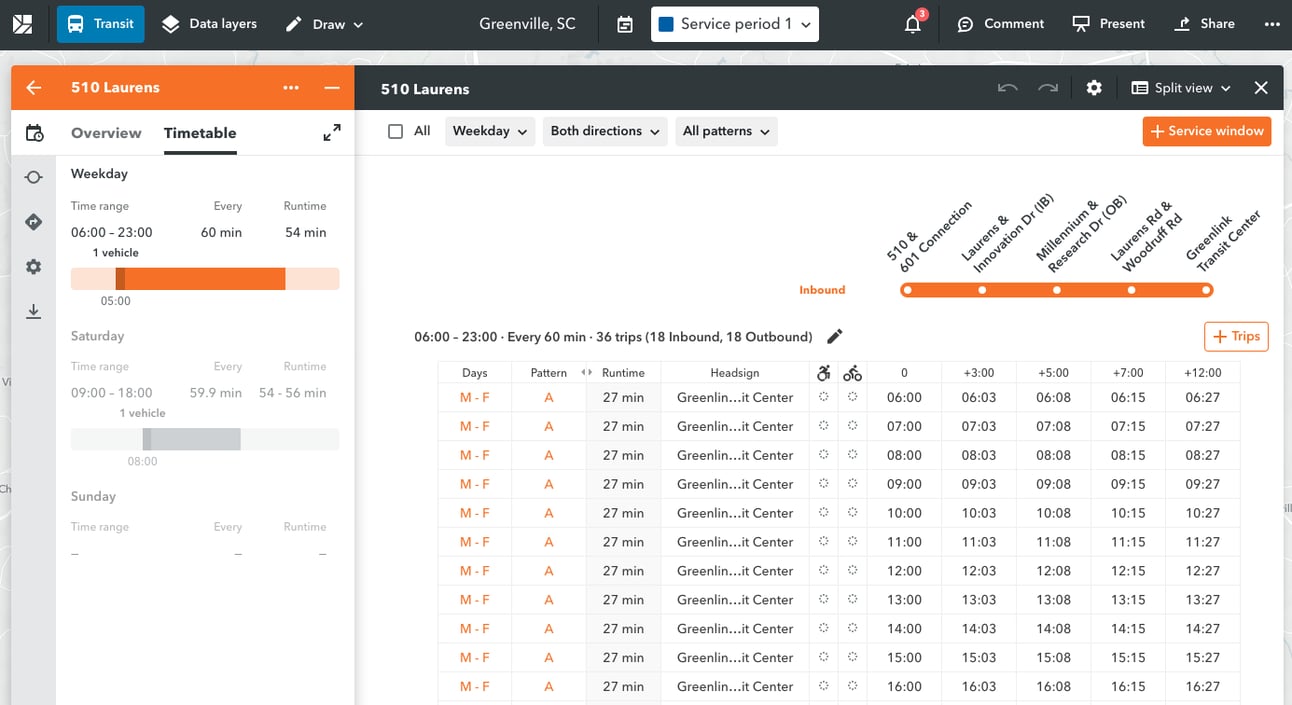Open the timetable settings gear near Split view
This screenshot has width=1292, height=705.
(1094, 88)
